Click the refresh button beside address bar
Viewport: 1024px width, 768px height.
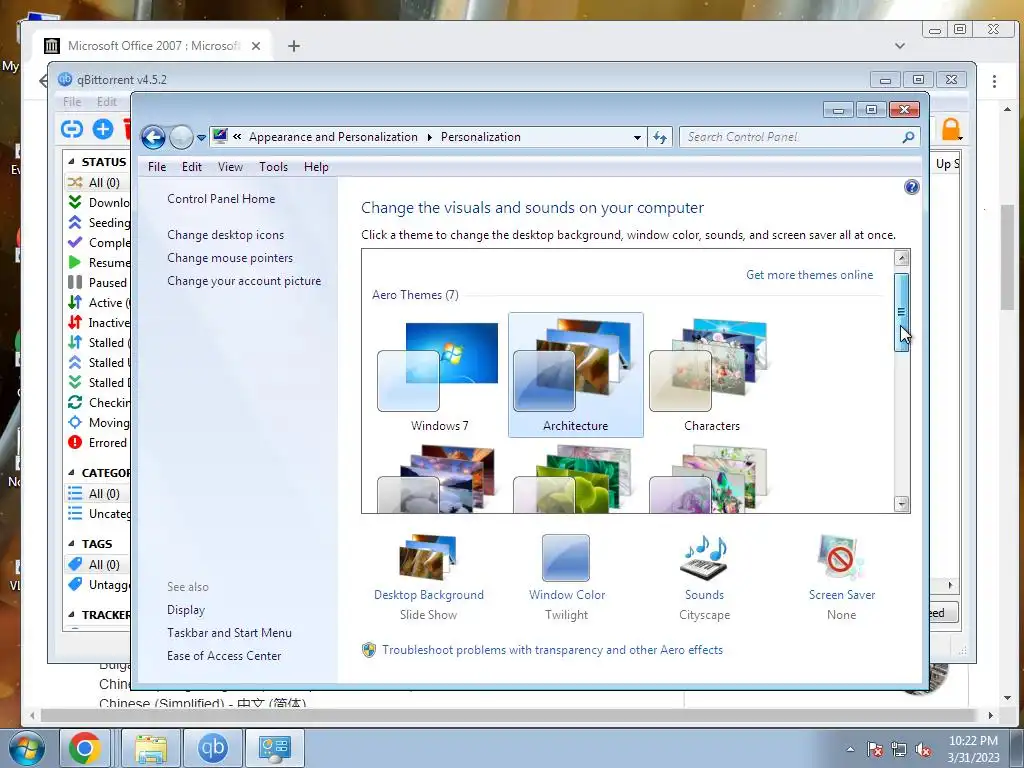coord(660,137)
